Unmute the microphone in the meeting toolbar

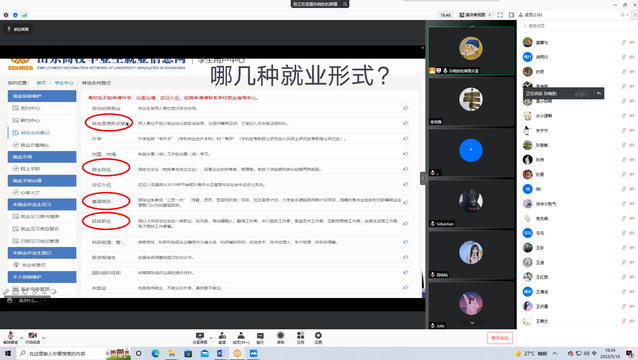10,337
